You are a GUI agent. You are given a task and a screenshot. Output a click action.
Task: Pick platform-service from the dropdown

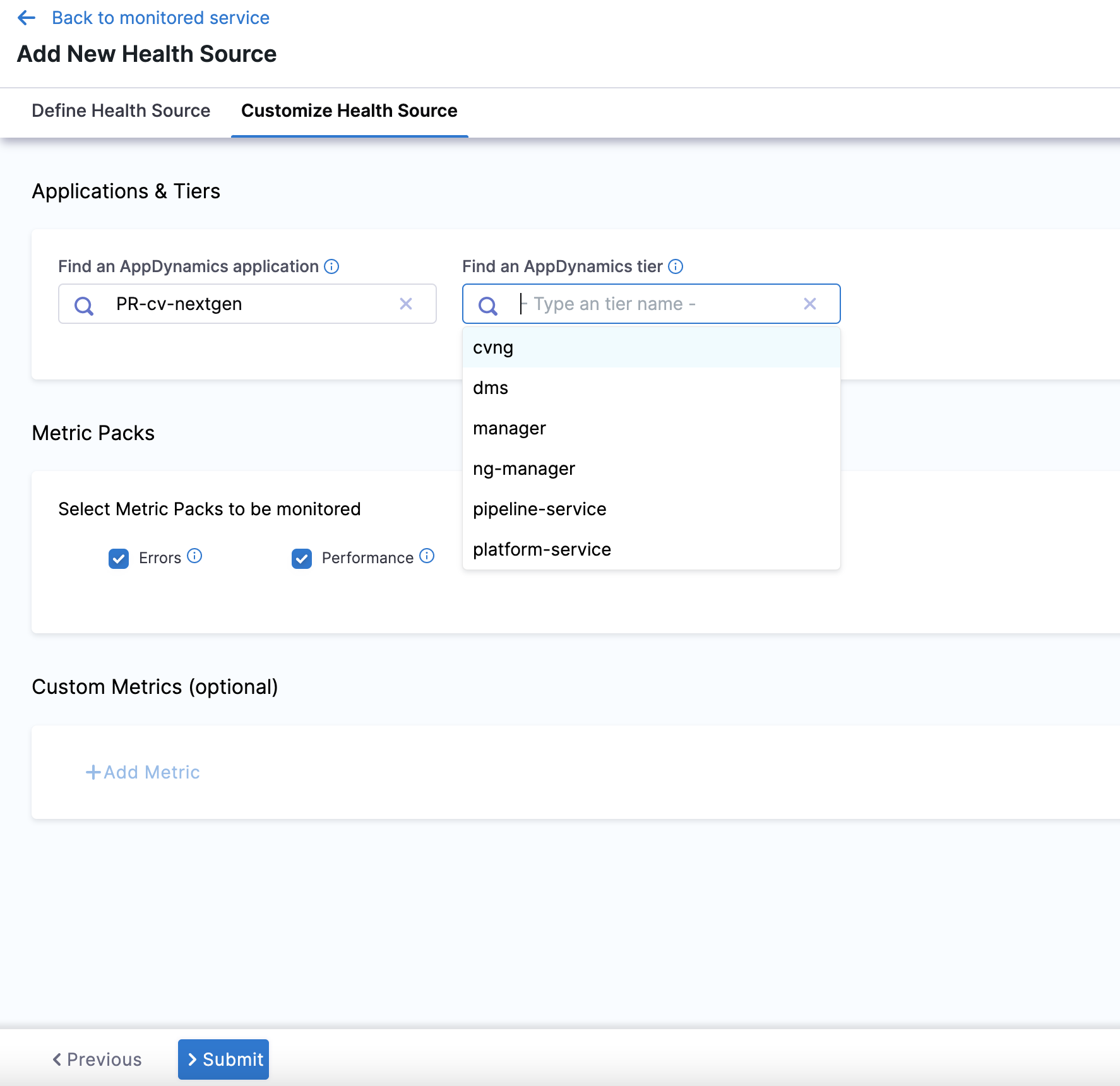pyautogui.click(x=651, y=549)
